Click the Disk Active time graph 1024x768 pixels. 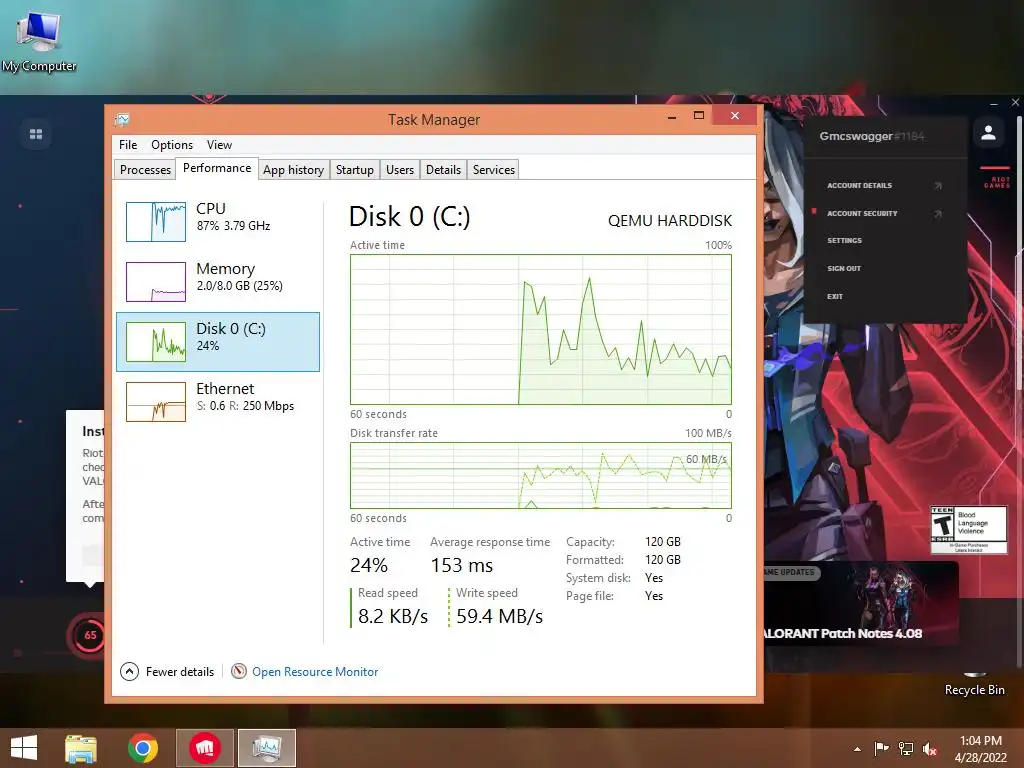tap(541, 329)
